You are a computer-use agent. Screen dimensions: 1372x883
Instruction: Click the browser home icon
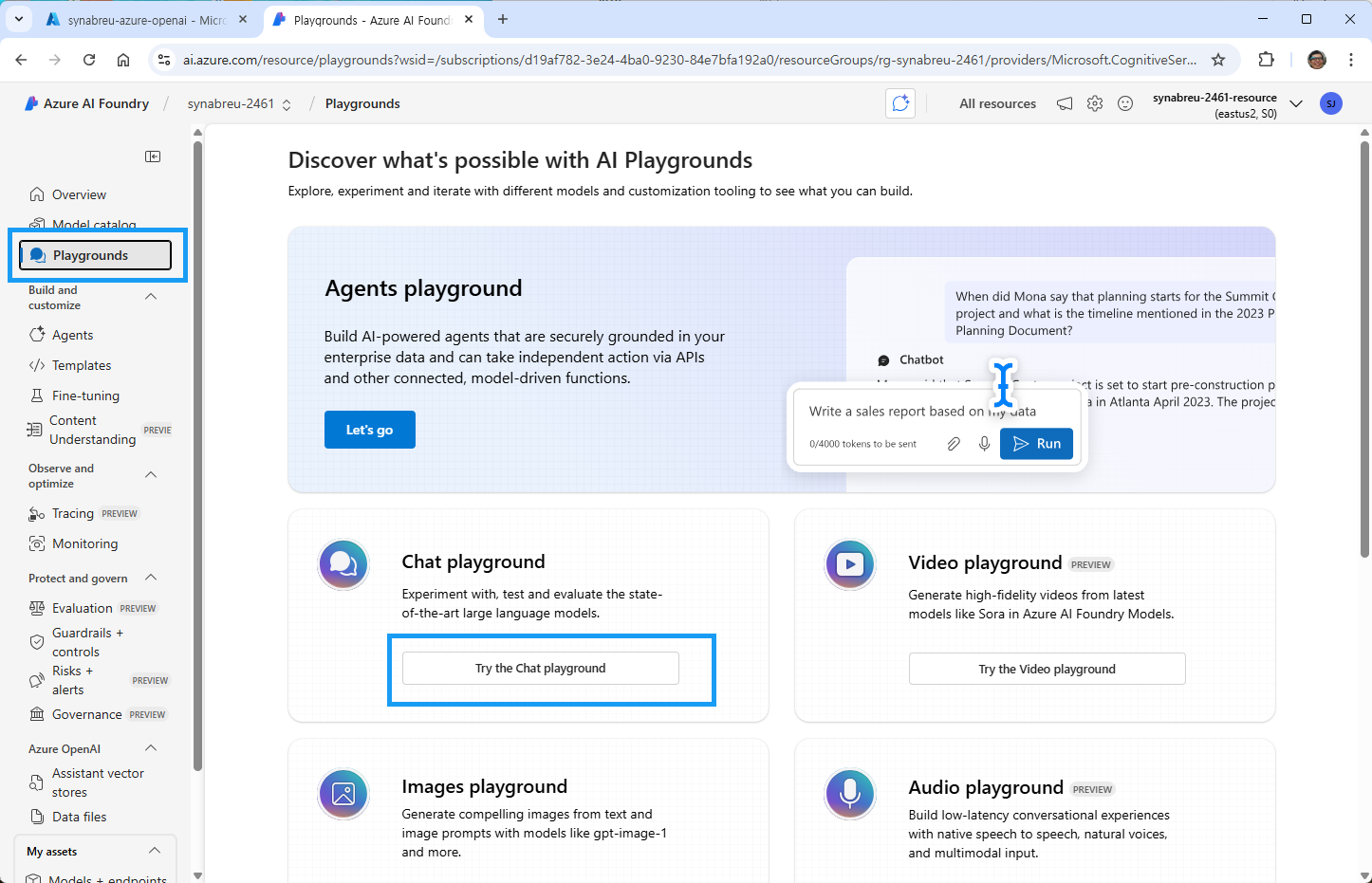[123, 60]
